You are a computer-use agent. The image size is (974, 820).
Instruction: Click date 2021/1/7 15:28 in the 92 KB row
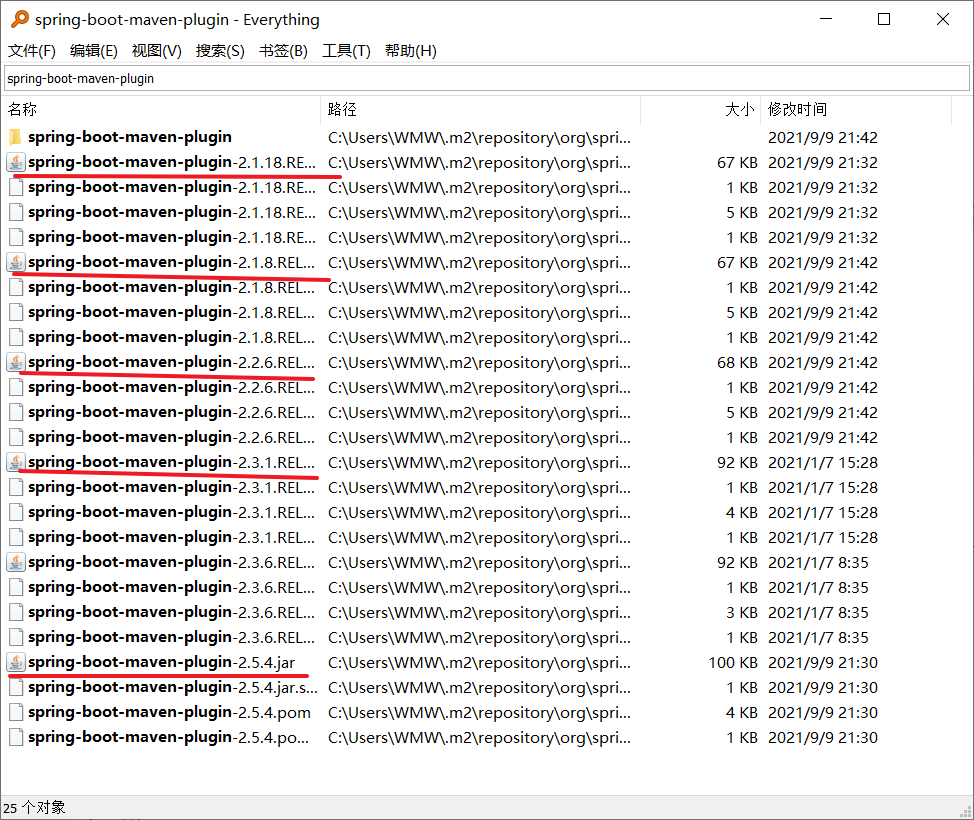pyautogui.click(x=822, y=463)
